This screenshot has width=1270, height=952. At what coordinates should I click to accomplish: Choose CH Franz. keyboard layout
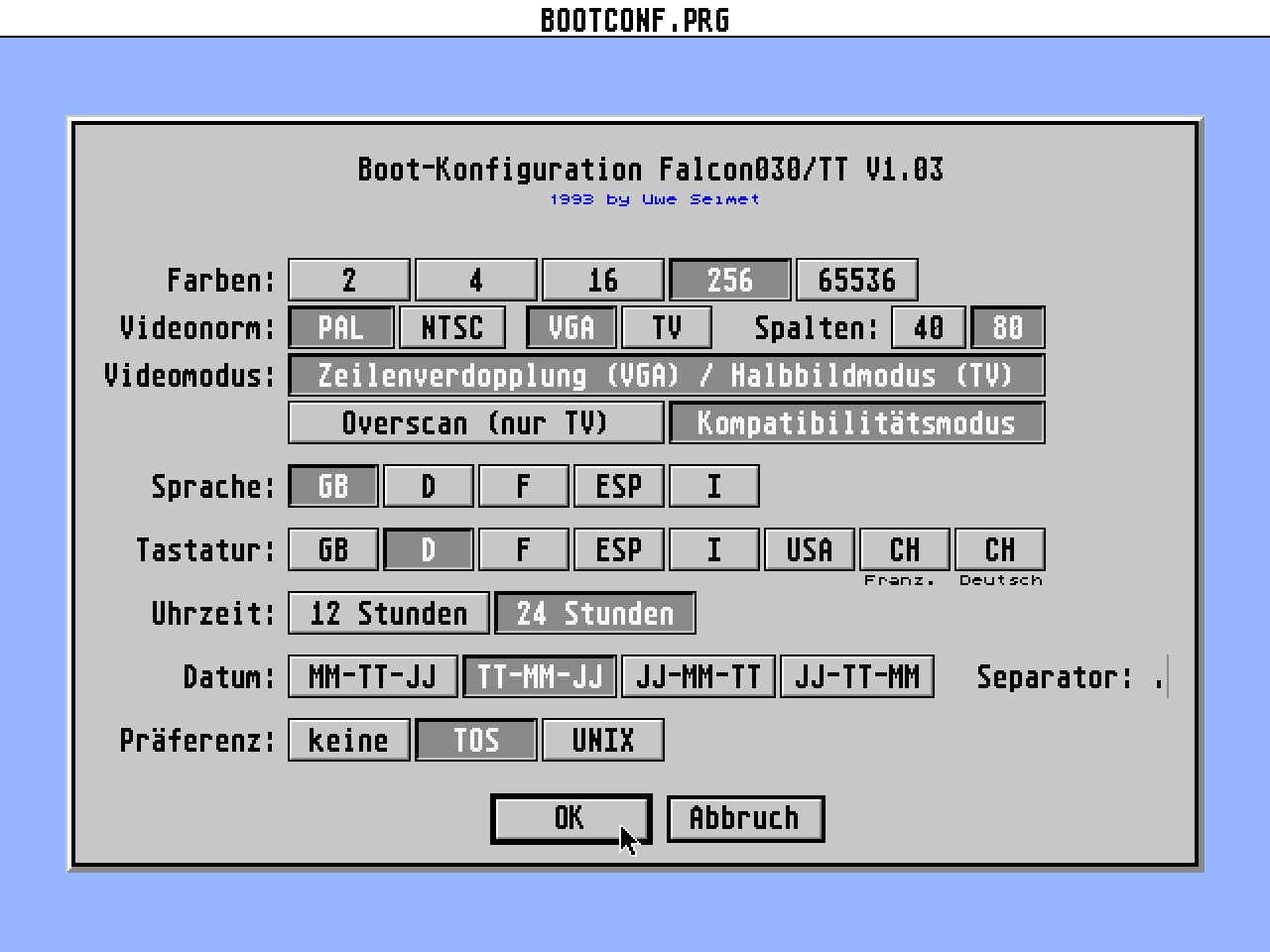click(905, 549)
